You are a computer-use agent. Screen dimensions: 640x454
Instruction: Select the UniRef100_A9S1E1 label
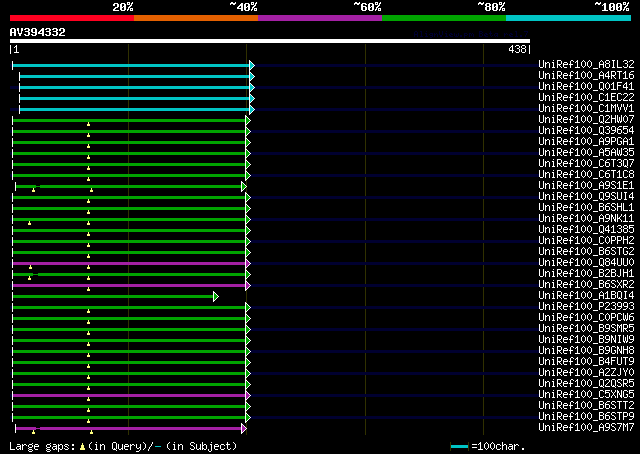(586, 185)
